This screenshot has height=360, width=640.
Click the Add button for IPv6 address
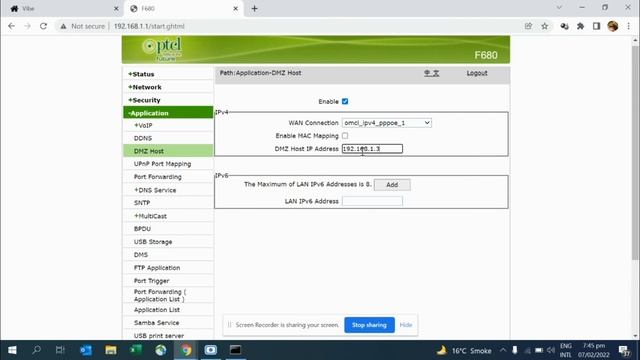coord(392,184)
